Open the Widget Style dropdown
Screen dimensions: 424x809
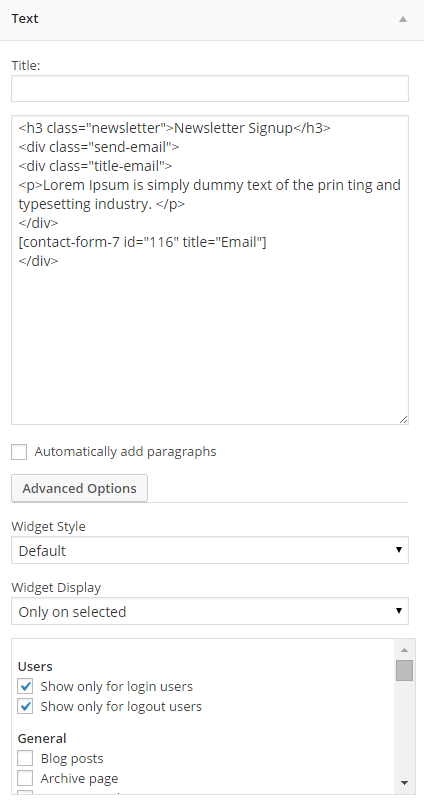pyautogui.click(x=210, y=551)
